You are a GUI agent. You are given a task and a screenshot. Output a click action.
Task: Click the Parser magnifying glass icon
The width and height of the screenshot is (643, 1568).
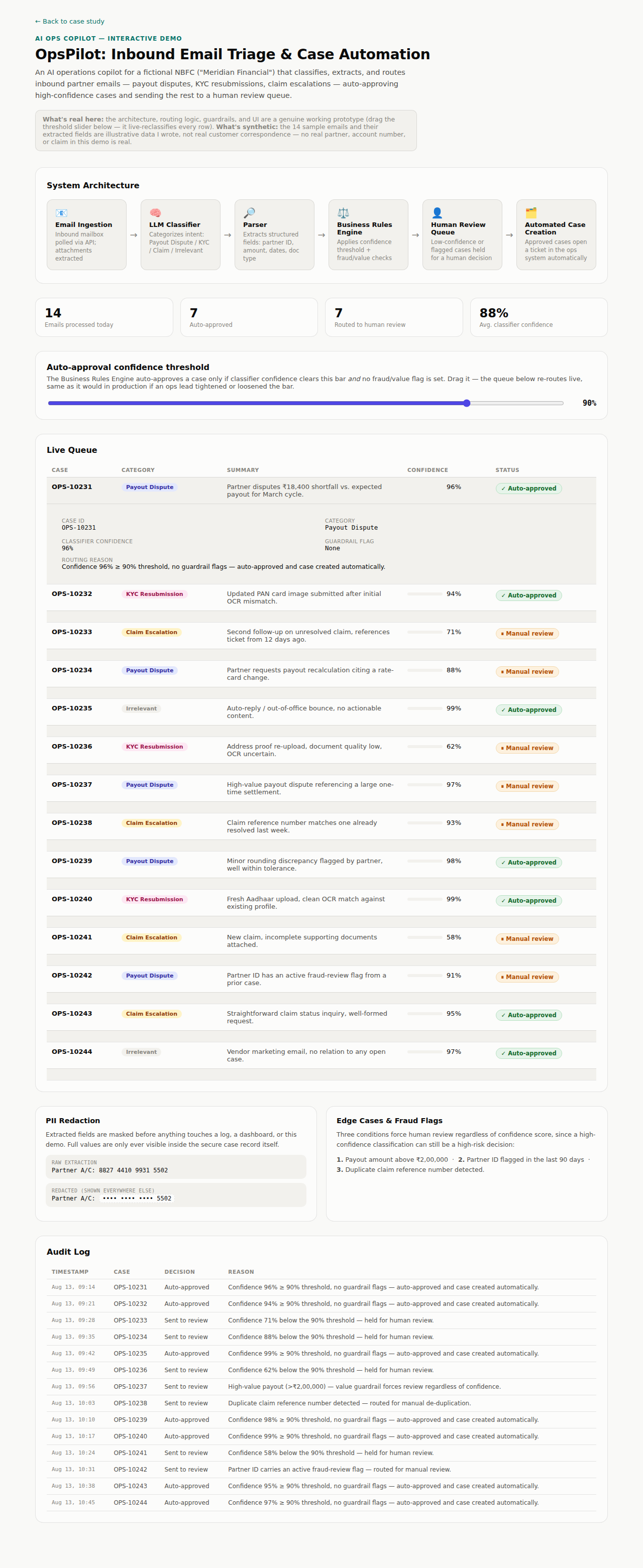tap(249, 213)
